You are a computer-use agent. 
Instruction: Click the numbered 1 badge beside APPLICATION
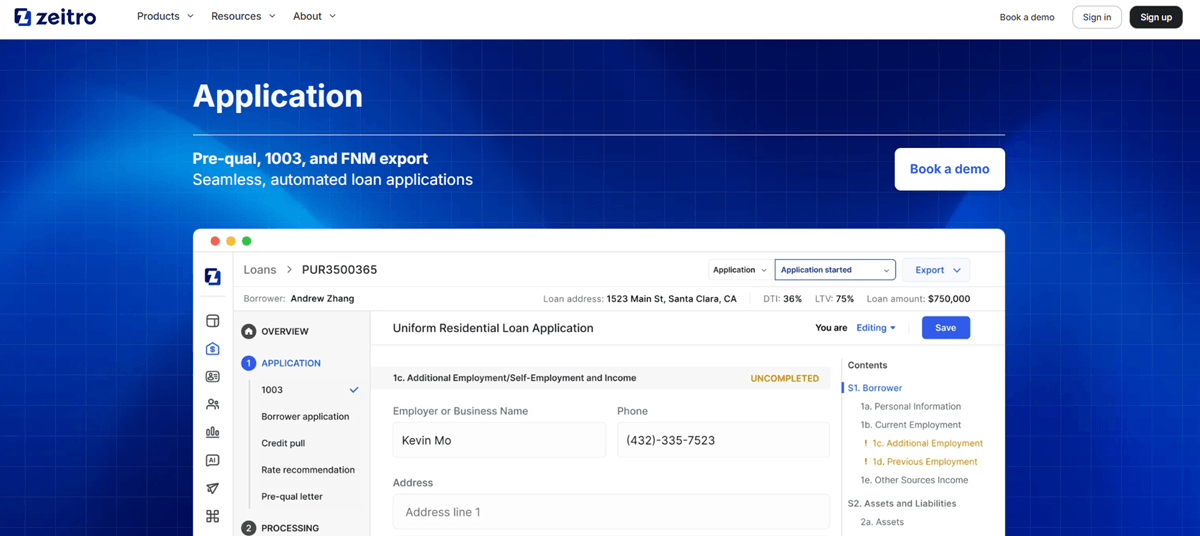click(x=249, y=363)
